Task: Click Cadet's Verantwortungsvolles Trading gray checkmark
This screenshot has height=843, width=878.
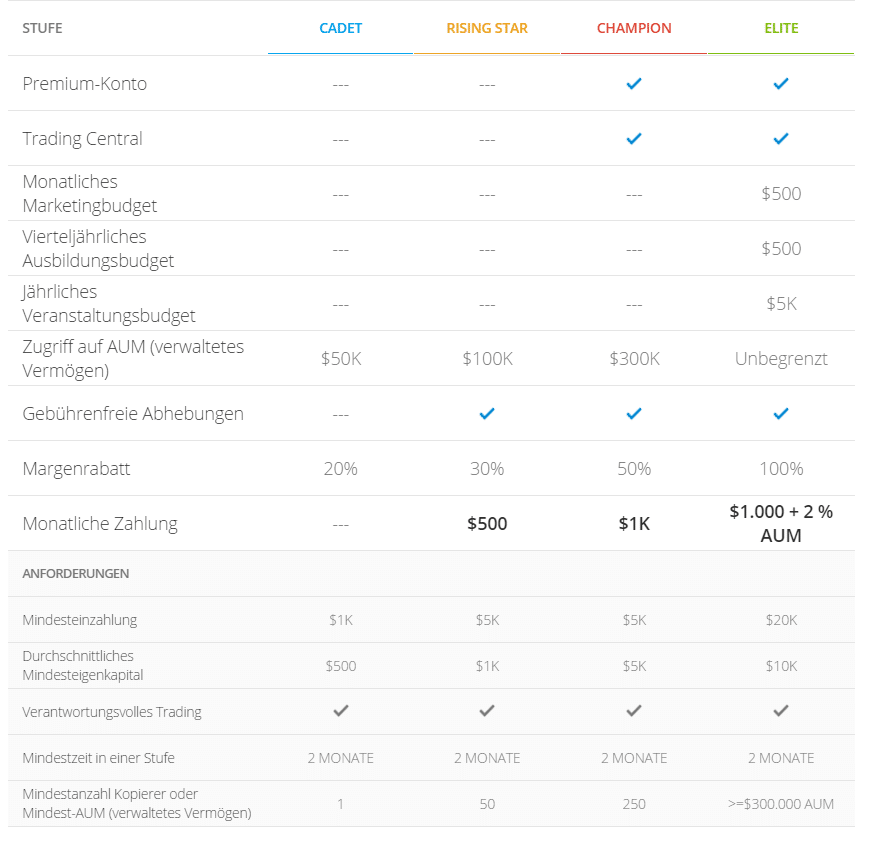Action: click(x=341, y=711)
